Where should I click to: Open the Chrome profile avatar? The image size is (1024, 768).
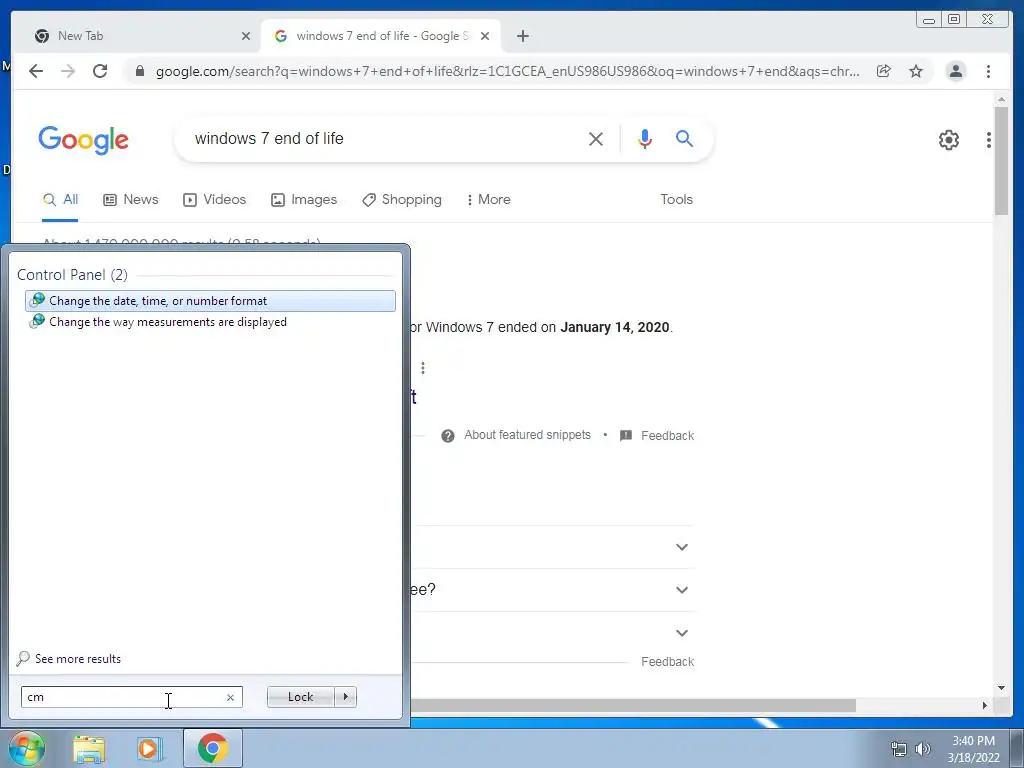click(x=955, y=71)
